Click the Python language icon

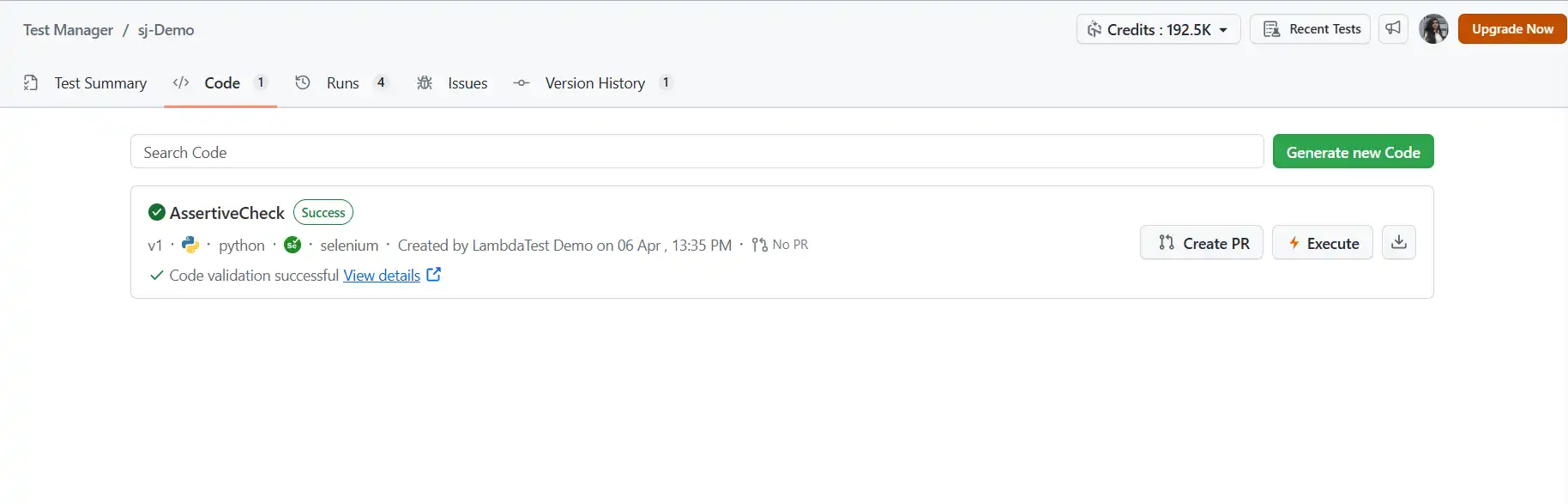pyautogui.click(x=190, y=245)
